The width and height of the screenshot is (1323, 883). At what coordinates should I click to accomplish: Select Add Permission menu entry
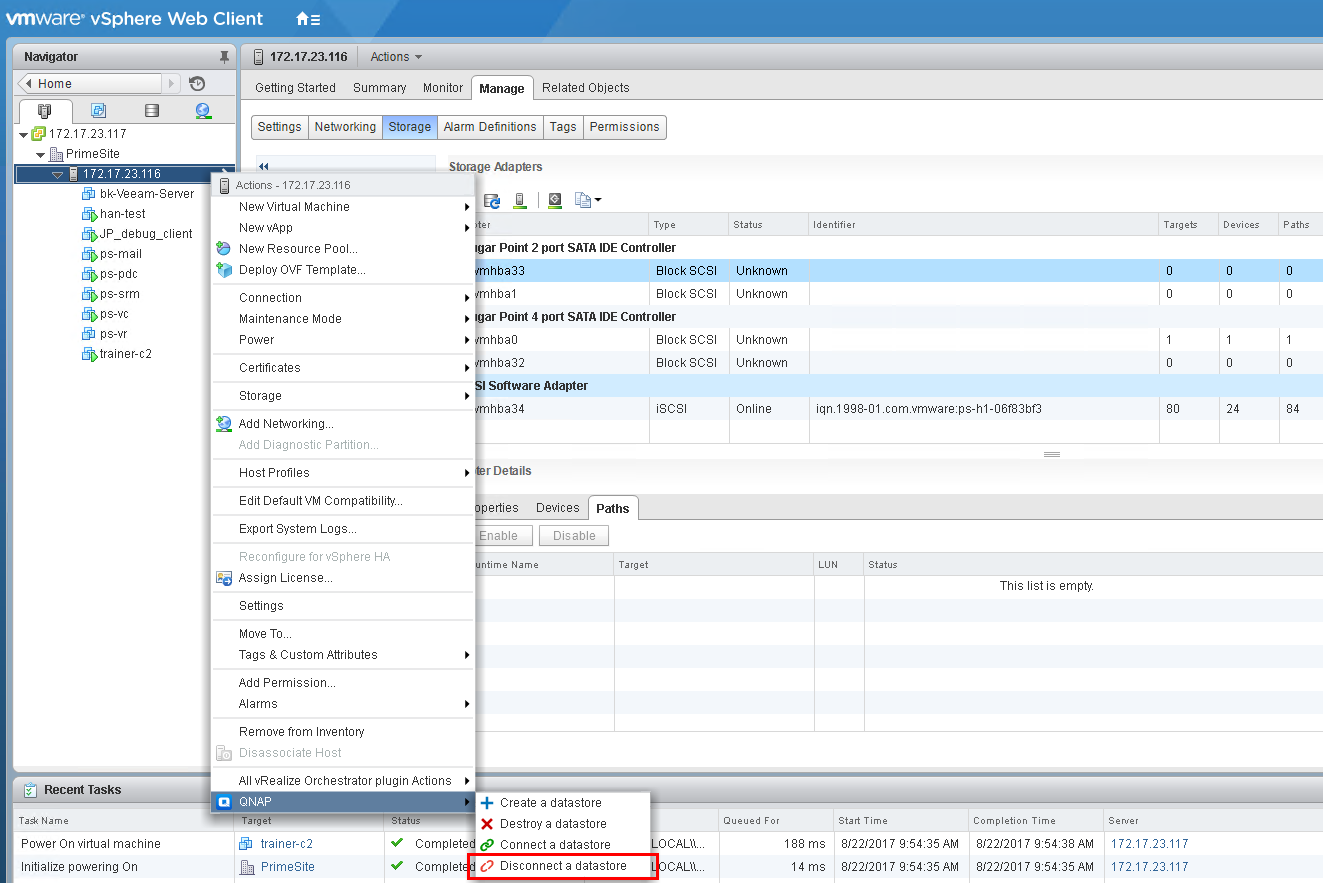343,683
